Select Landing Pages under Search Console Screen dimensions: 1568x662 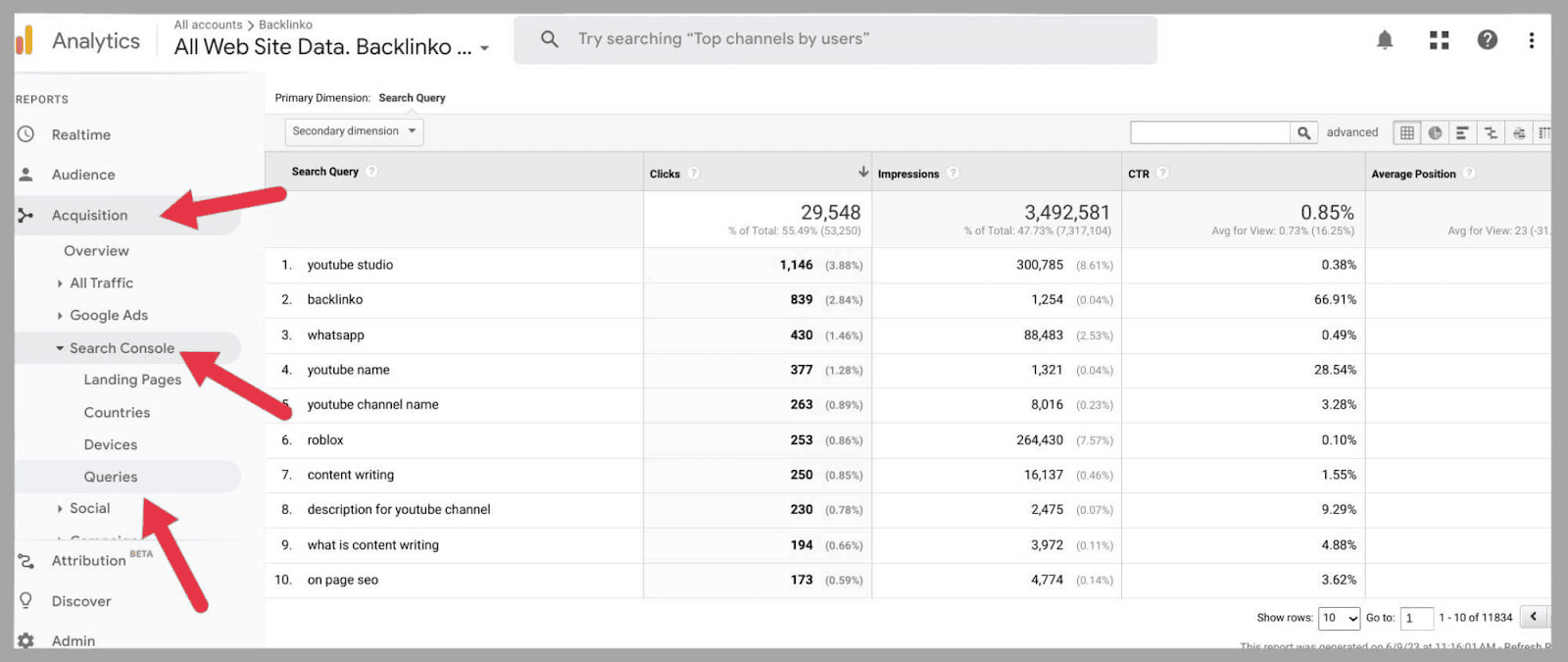click(x=132, y=381)
